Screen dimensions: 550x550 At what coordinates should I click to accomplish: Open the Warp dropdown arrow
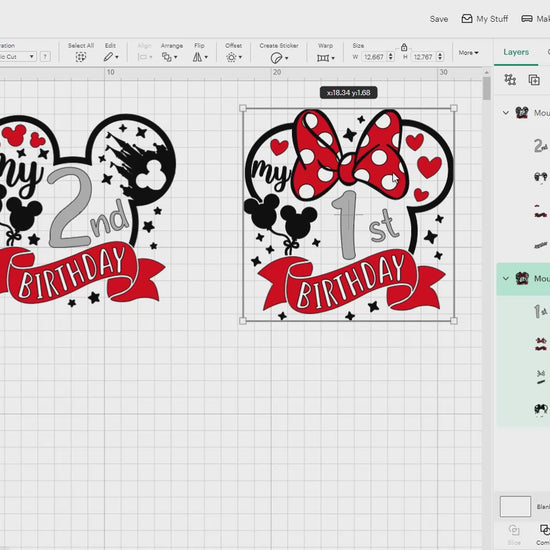[x=333, y=58]
